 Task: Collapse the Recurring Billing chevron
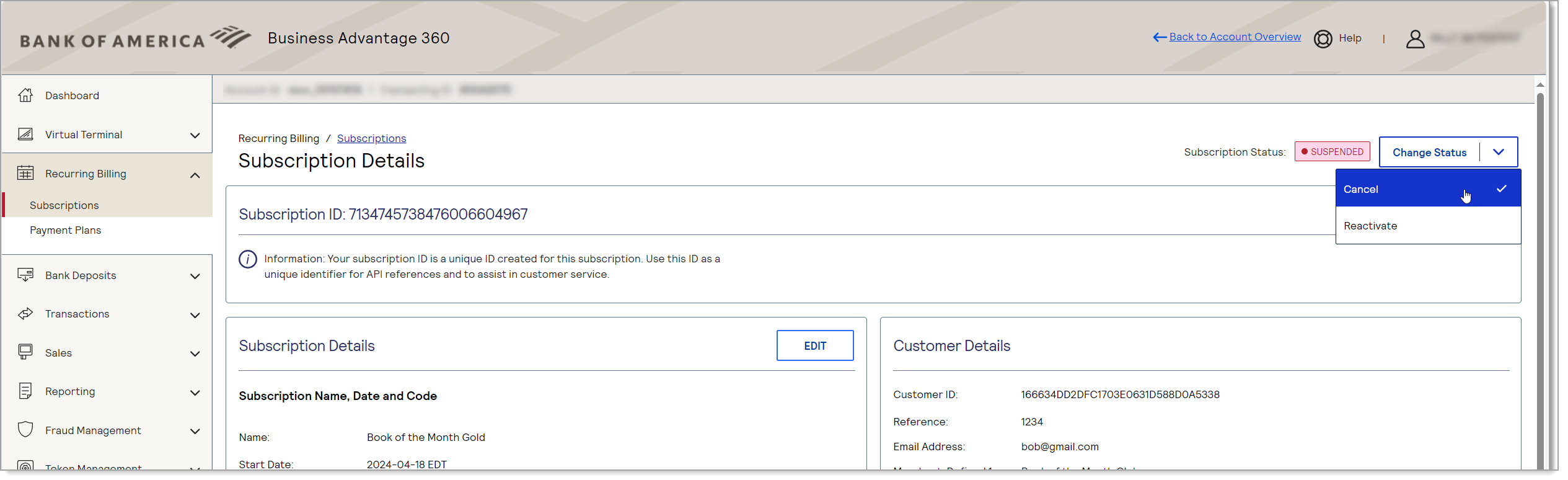coord(195,175)
